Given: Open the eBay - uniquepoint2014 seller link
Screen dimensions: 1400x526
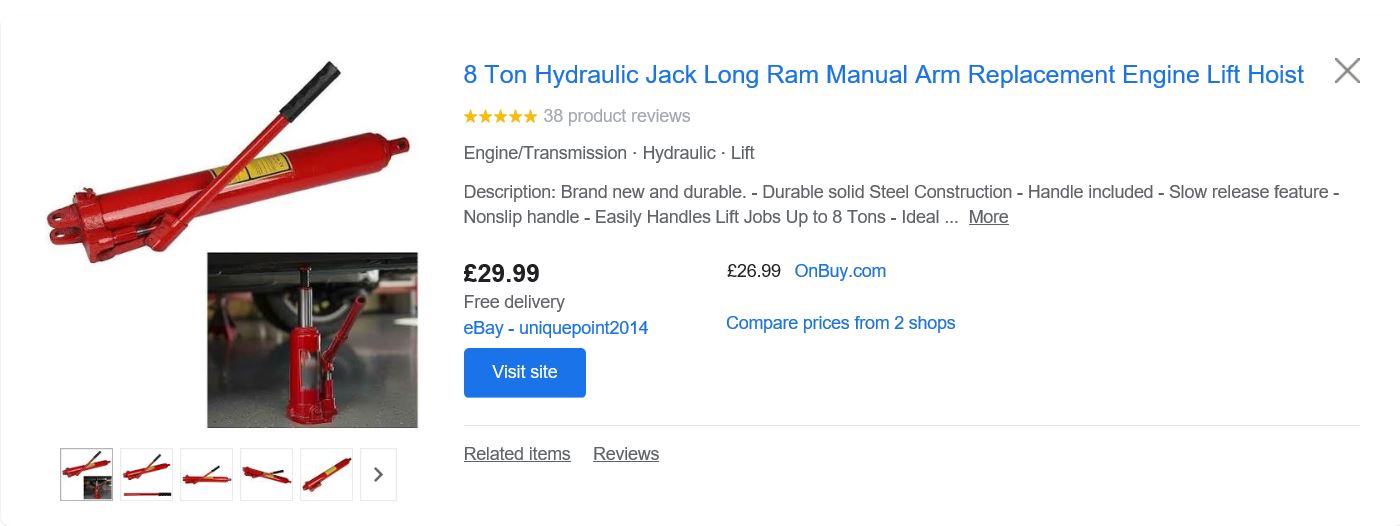Looking at the screenshot, I should click(x=556, y=328).
